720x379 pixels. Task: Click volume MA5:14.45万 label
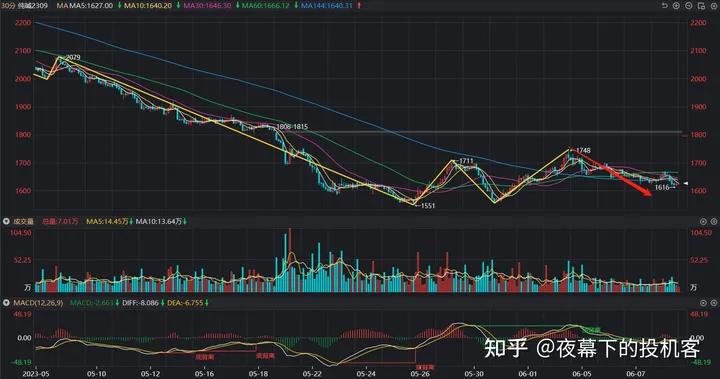point(107,221)
